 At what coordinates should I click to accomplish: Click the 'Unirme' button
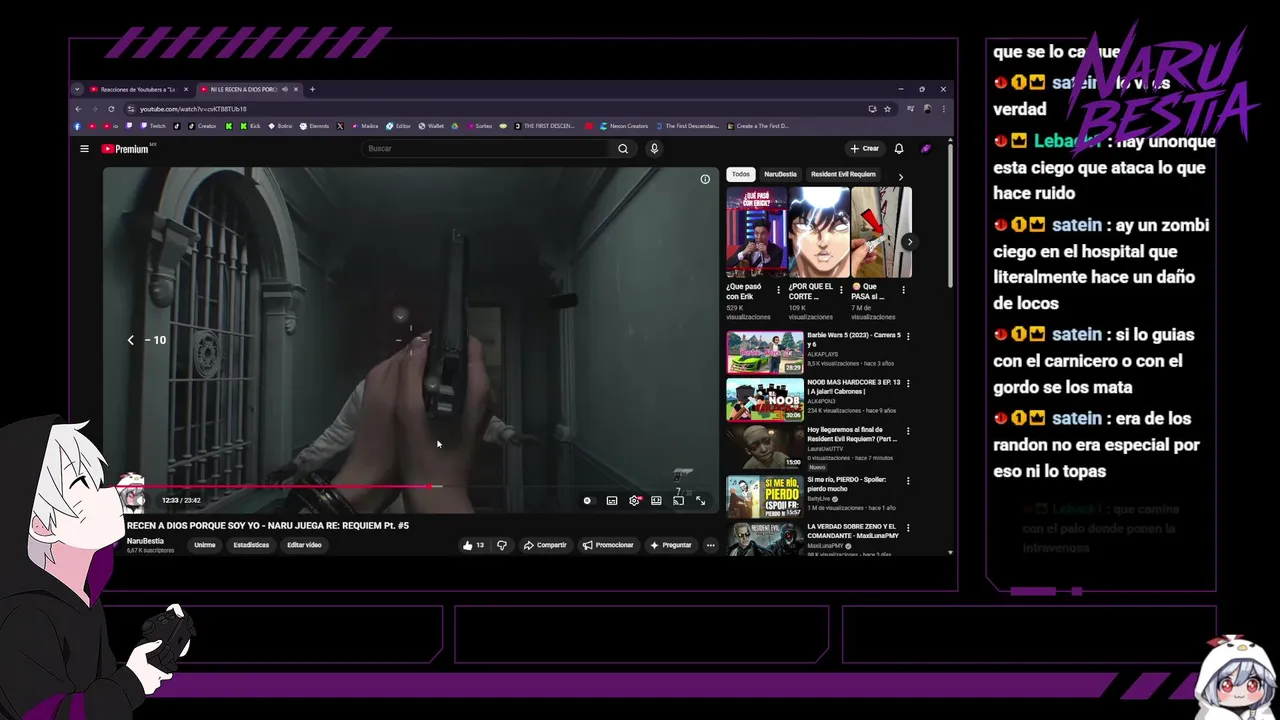point(205,545)
